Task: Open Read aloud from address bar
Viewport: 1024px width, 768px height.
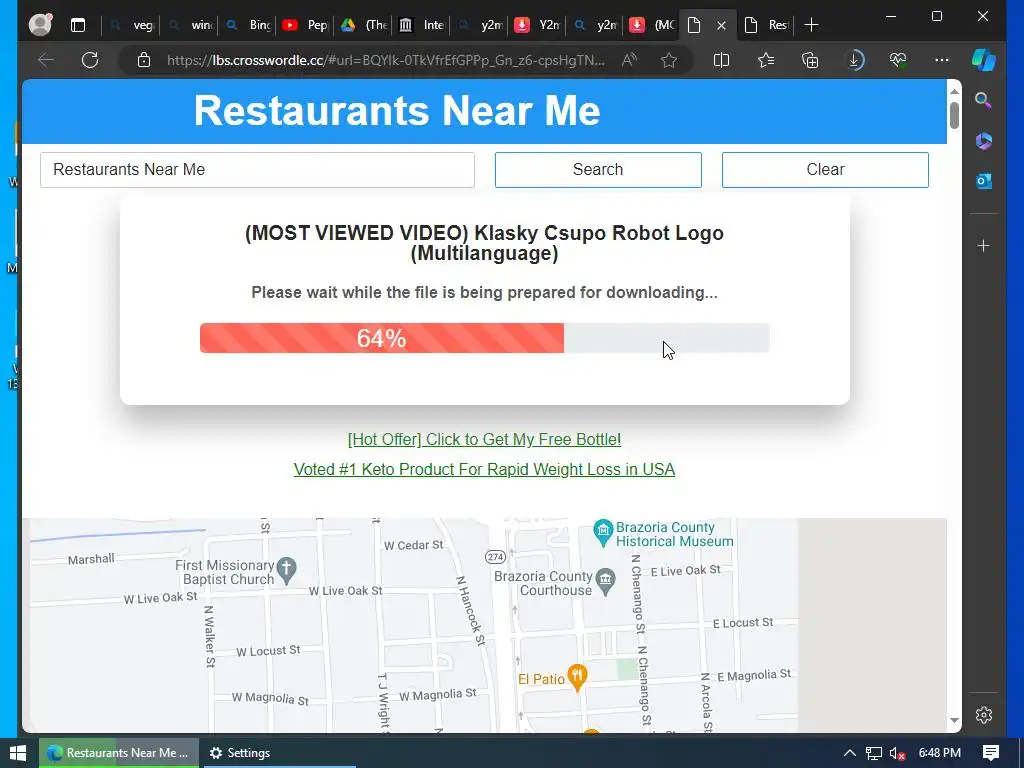Action: coord(630,60)
